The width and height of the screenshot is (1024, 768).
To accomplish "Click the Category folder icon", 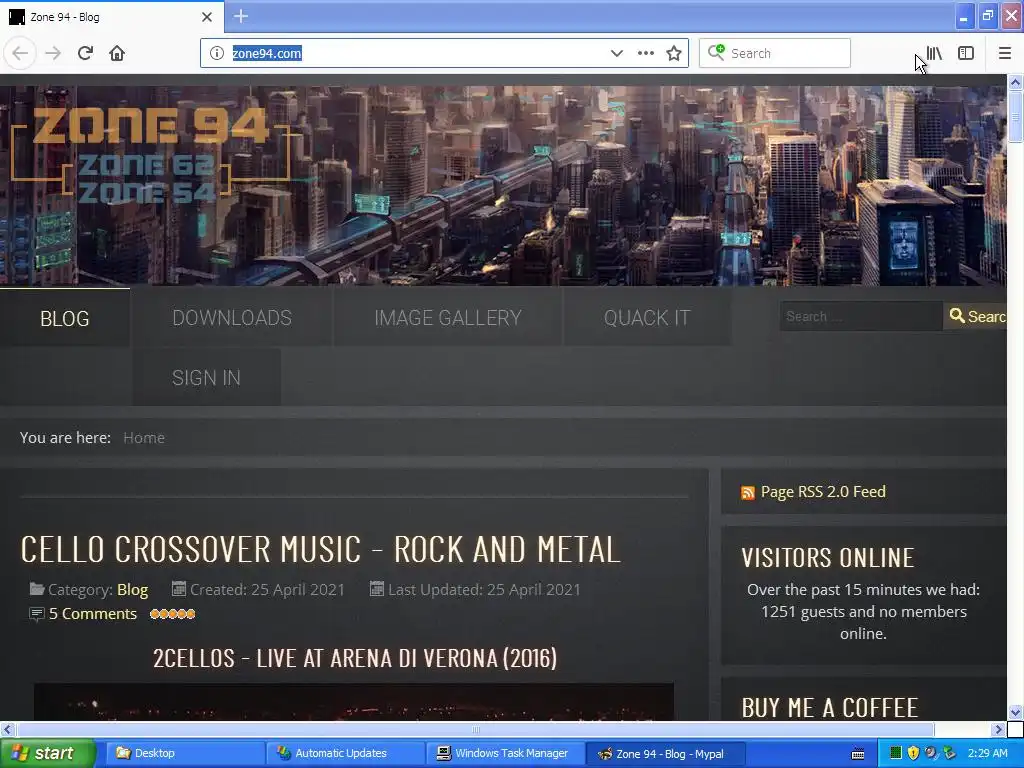I will point(37,589).
